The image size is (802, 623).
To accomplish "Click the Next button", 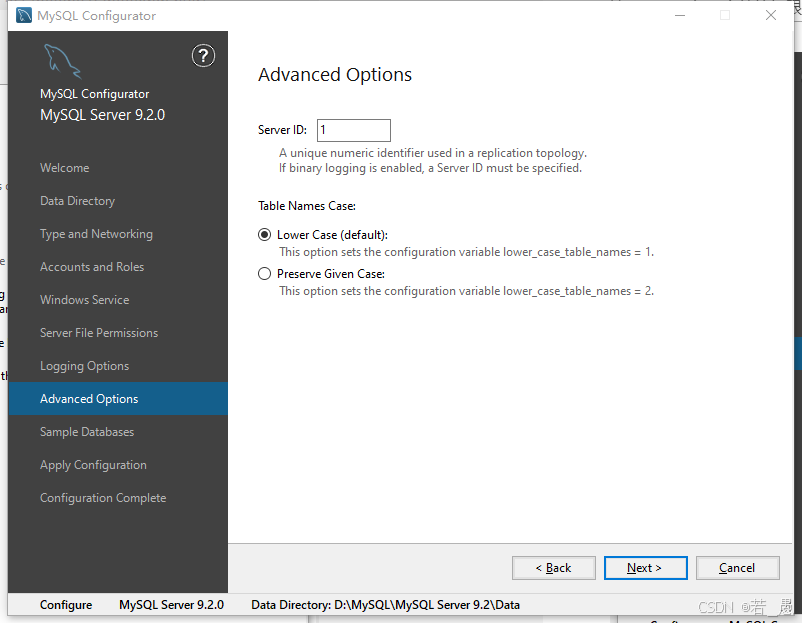I will tap(645, 568).
